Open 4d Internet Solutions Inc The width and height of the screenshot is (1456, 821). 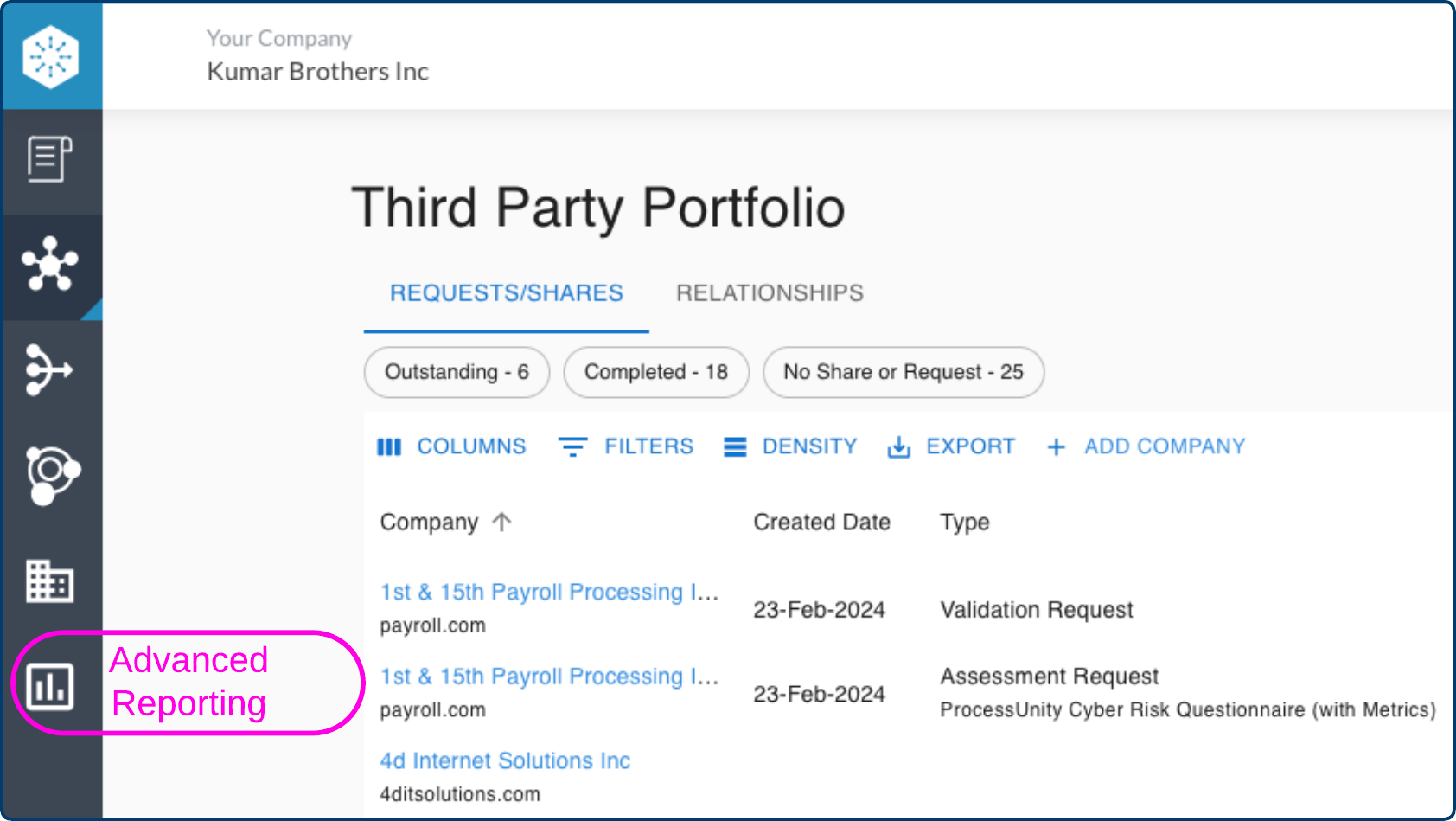505,760
